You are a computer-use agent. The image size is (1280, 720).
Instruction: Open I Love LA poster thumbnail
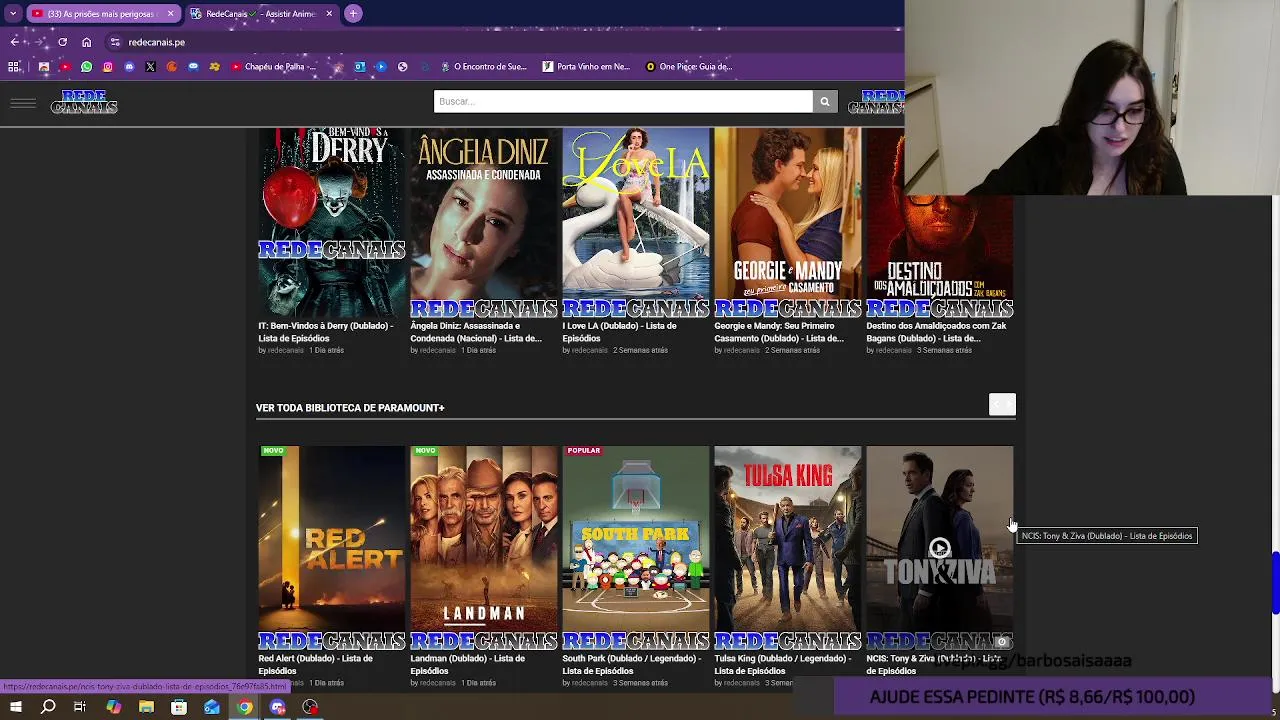(636, 222)
